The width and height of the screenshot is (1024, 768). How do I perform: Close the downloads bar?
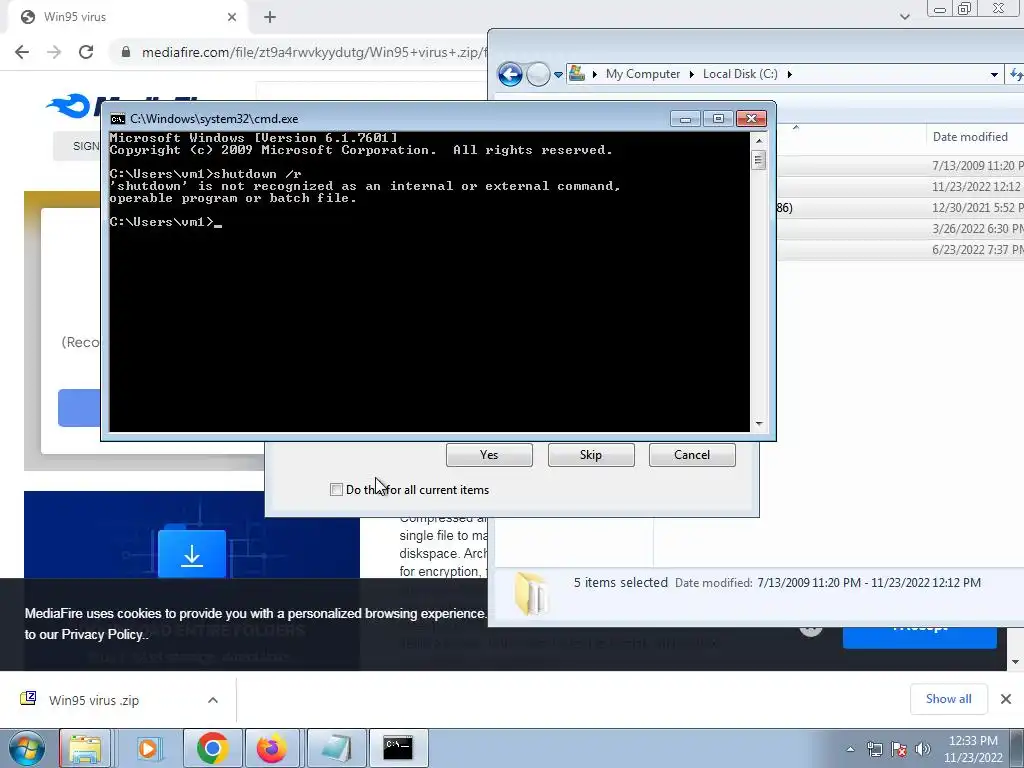click(1006, 699)
